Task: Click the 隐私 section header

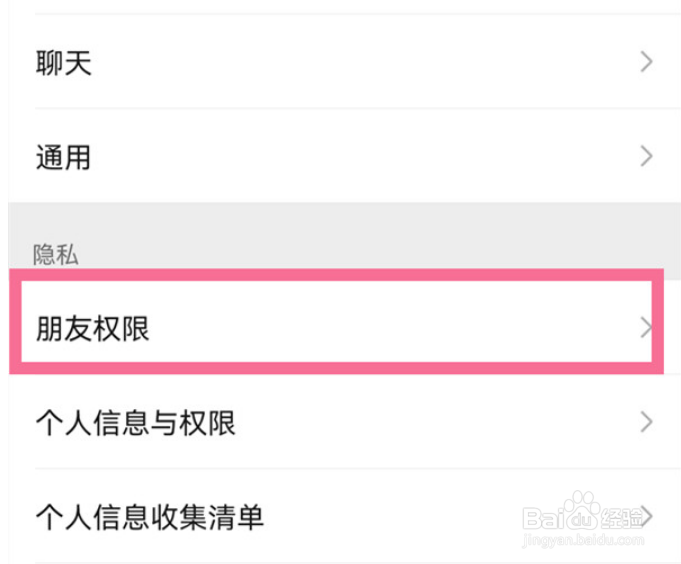Action: click(55, 254)
